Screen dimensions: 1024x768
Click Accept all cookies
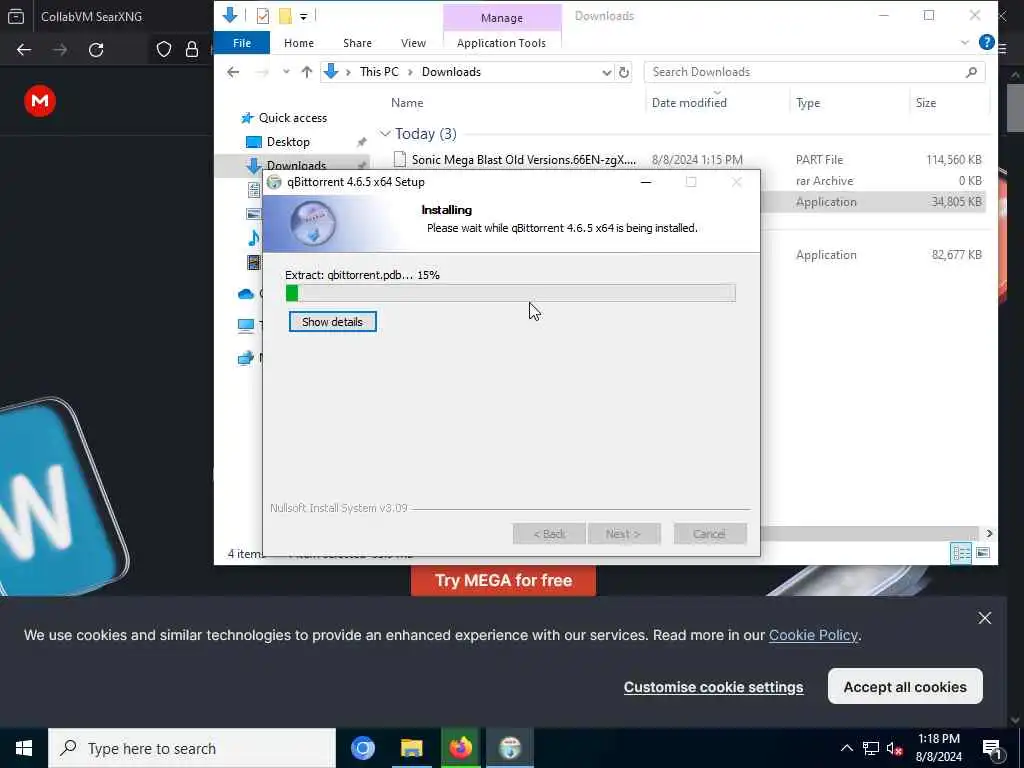[x=904, y=686]
